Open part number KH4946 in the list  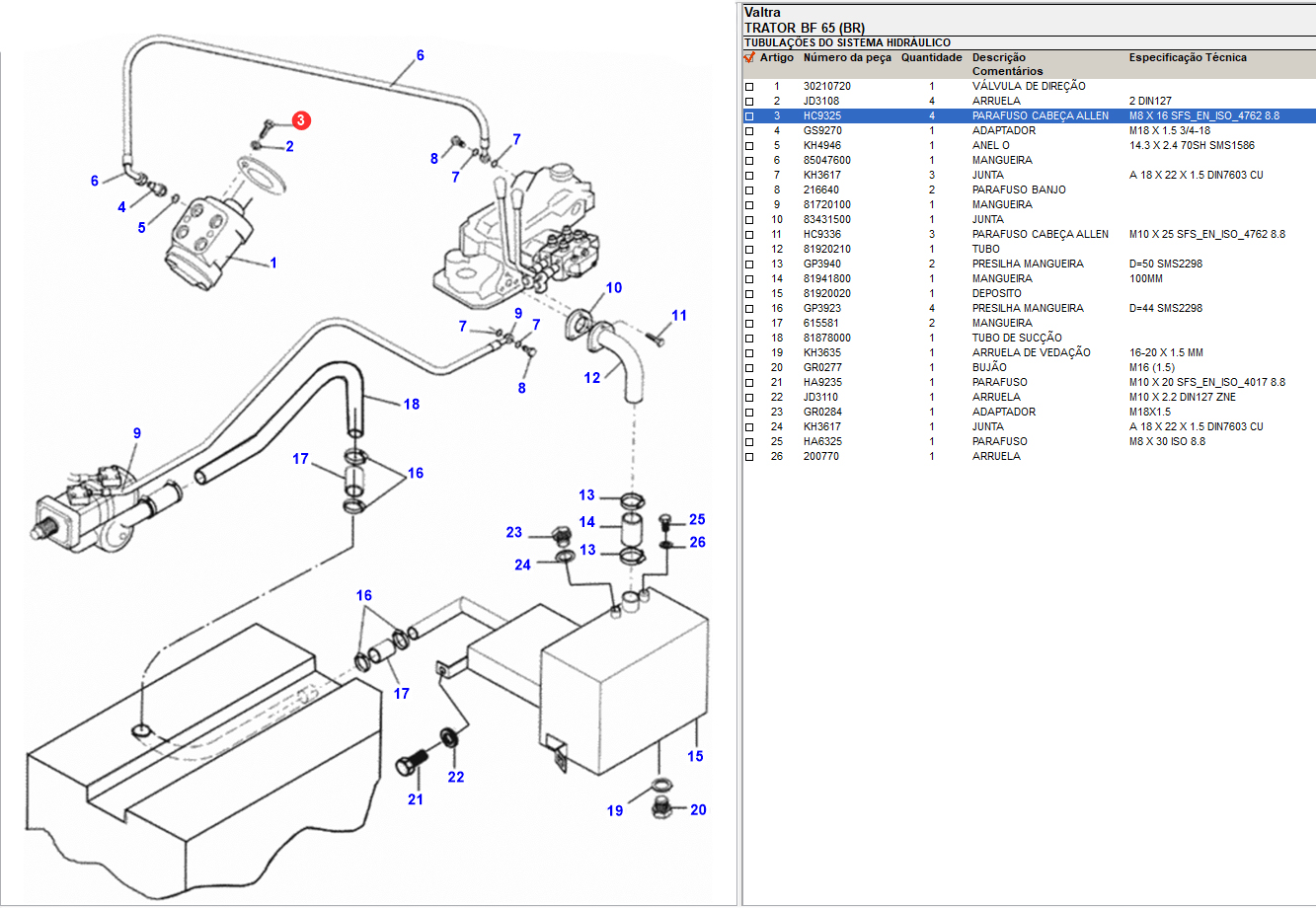tap(822, 145)
